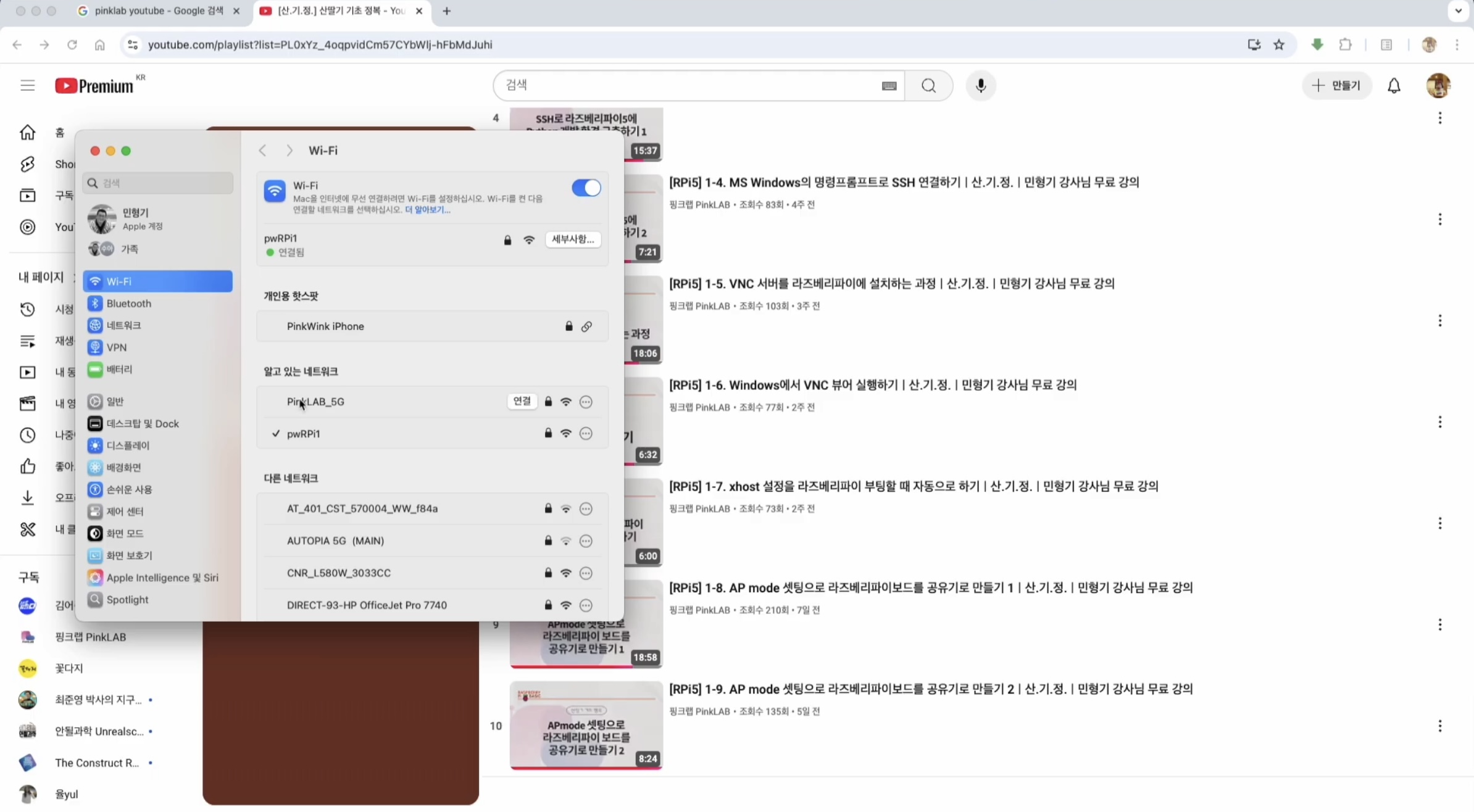Click the link icon beside PinkWink iPhone

[586, 326]
